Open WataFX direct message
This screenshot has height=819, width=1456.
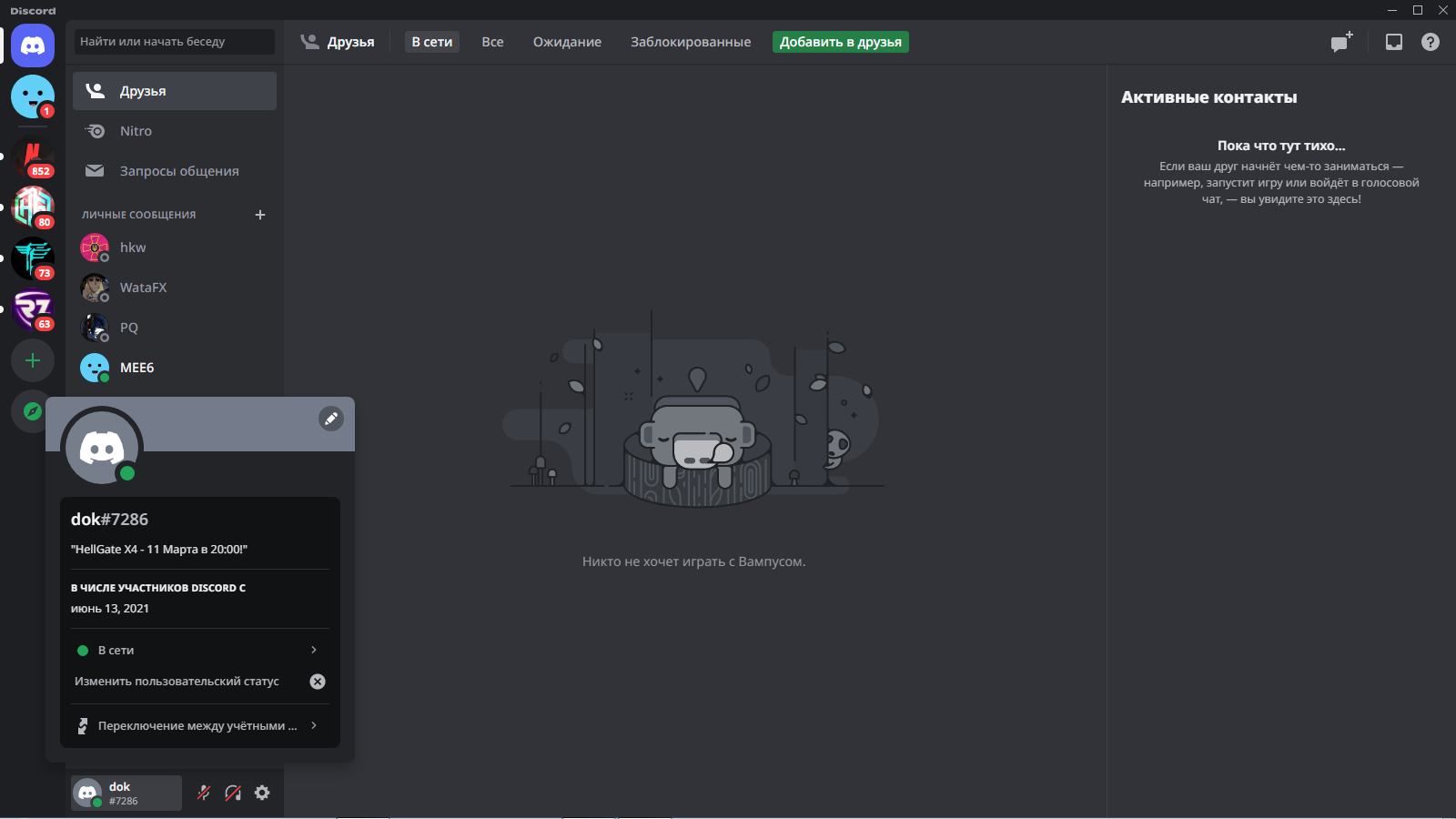pos(175,288)
